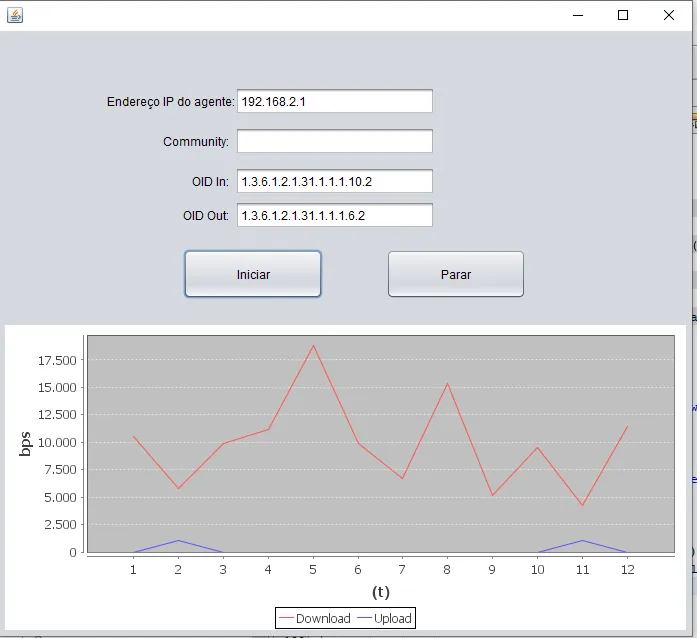Click the x-axis tick label 10
697x638 pixels.
(538, 570)
